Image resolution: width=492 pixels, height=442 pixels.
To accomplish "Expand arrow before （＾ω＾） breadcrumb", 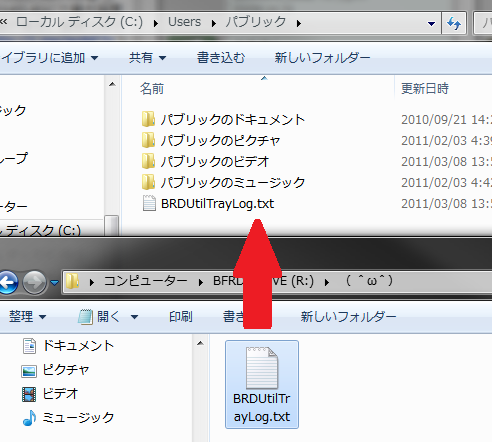I will point(327,282).
